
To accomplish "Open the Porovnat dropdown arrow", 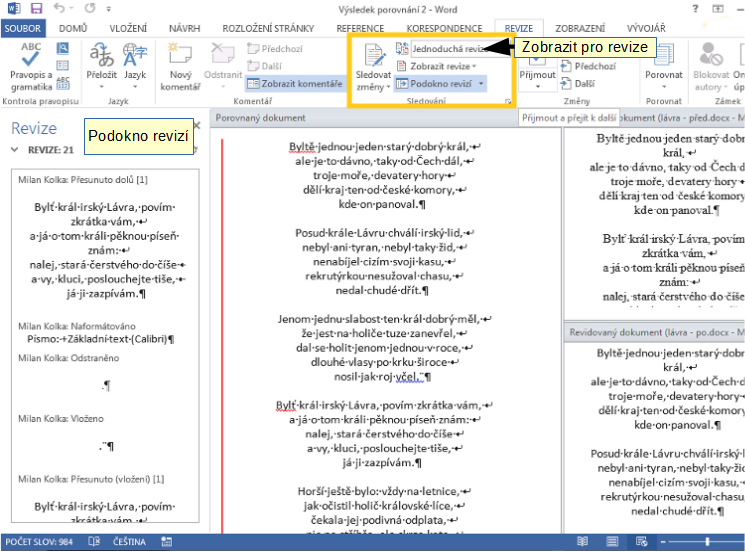I will point(664,86).
